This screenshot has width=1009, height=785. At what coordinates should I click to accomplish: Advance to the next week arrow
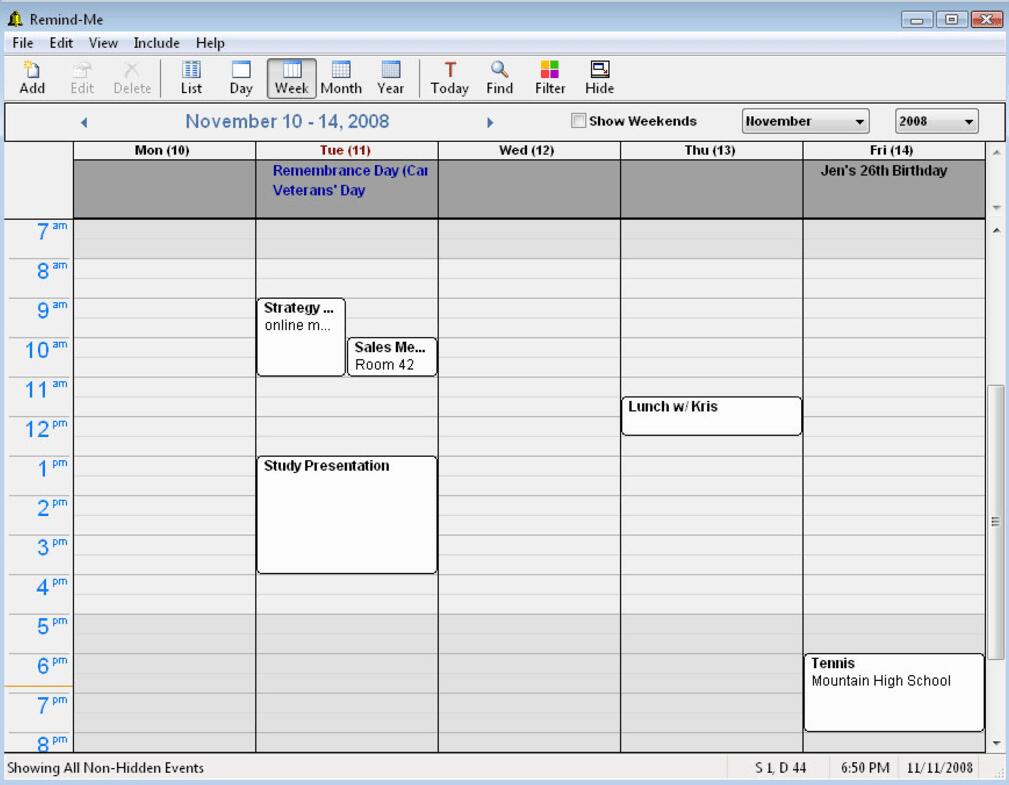490,123
